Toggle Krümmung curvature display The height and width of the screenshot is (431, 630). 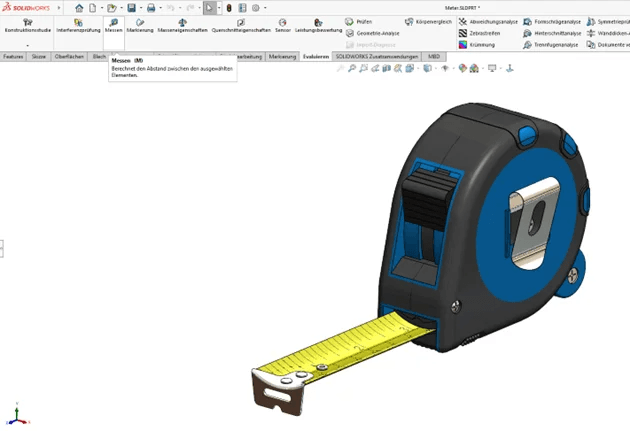tap(478, 45)
